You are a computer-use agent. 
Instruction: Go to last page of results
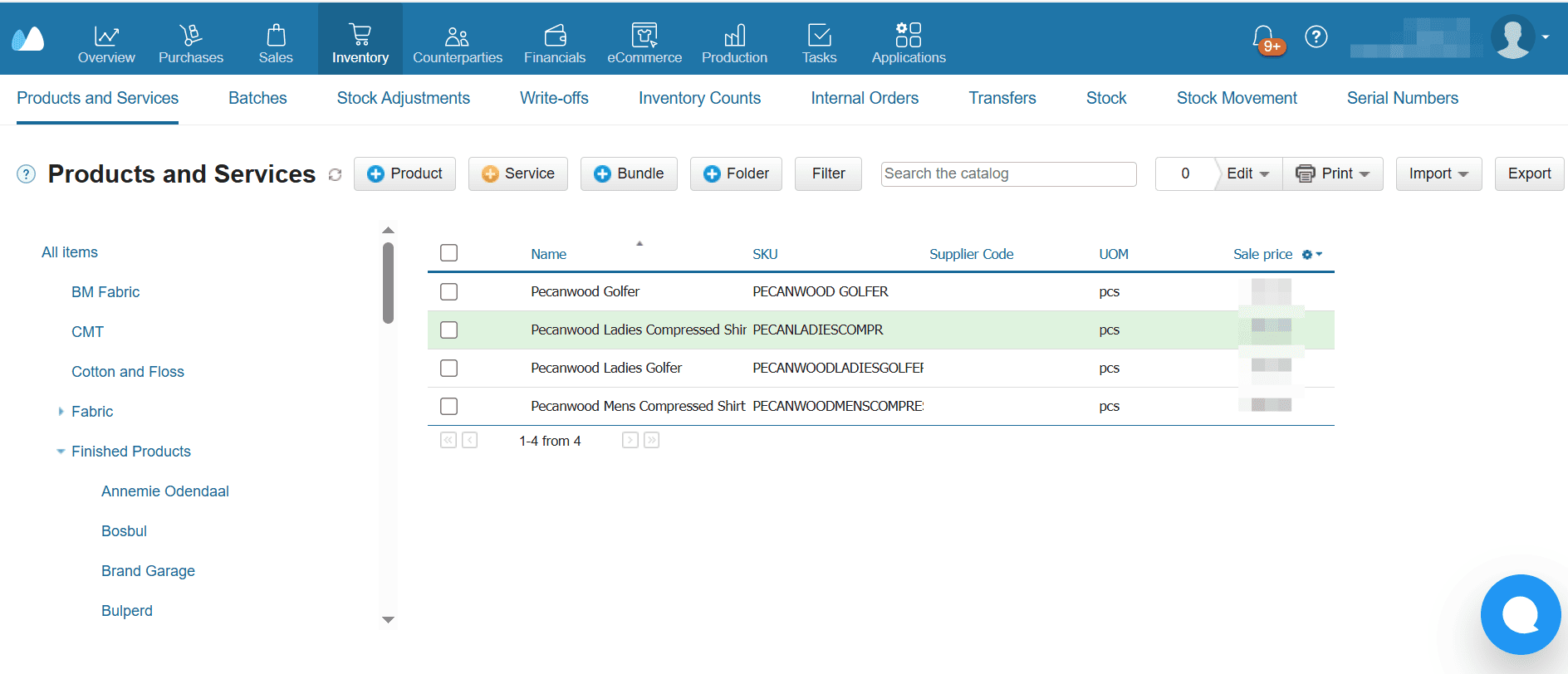click(x=652, y=440)
